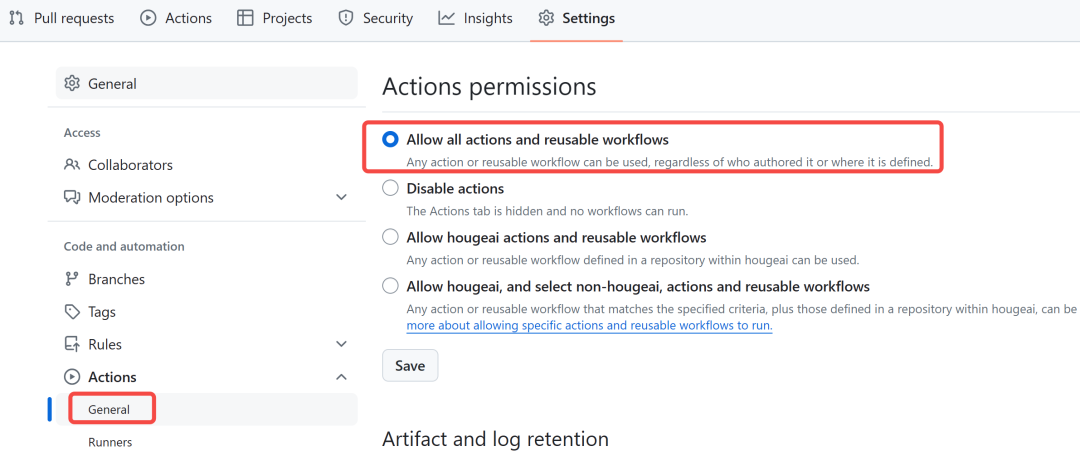1080x451 pixels.
Task: Click the Branches icon in sidebar
Action: 72,279
